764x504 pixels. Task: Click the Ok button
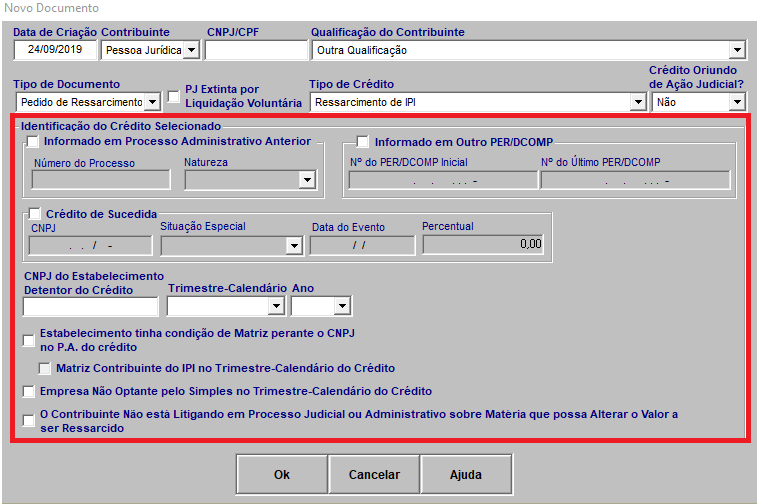[282, 475]
